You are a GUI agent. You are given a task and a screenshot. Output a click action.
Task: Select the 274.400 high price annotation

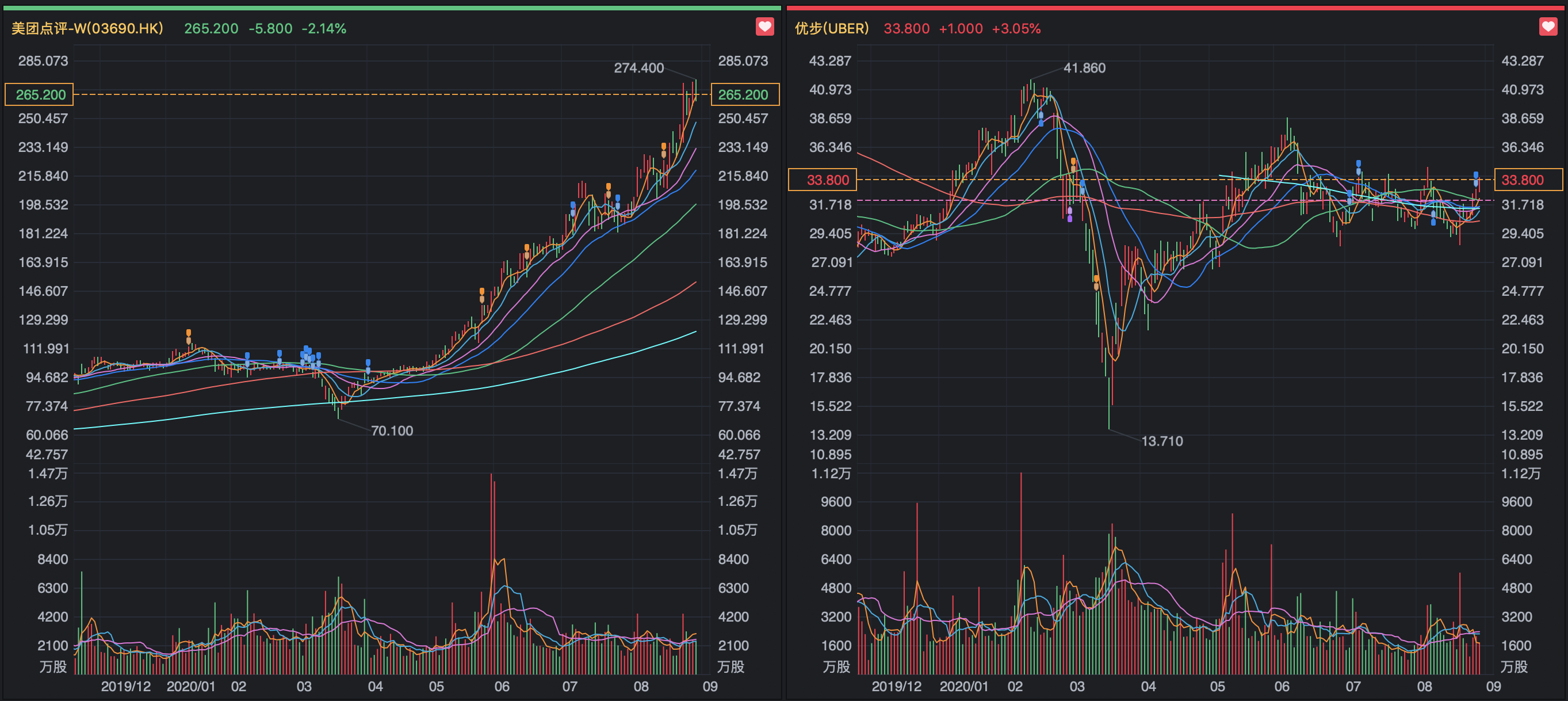(x=638, y=68)
